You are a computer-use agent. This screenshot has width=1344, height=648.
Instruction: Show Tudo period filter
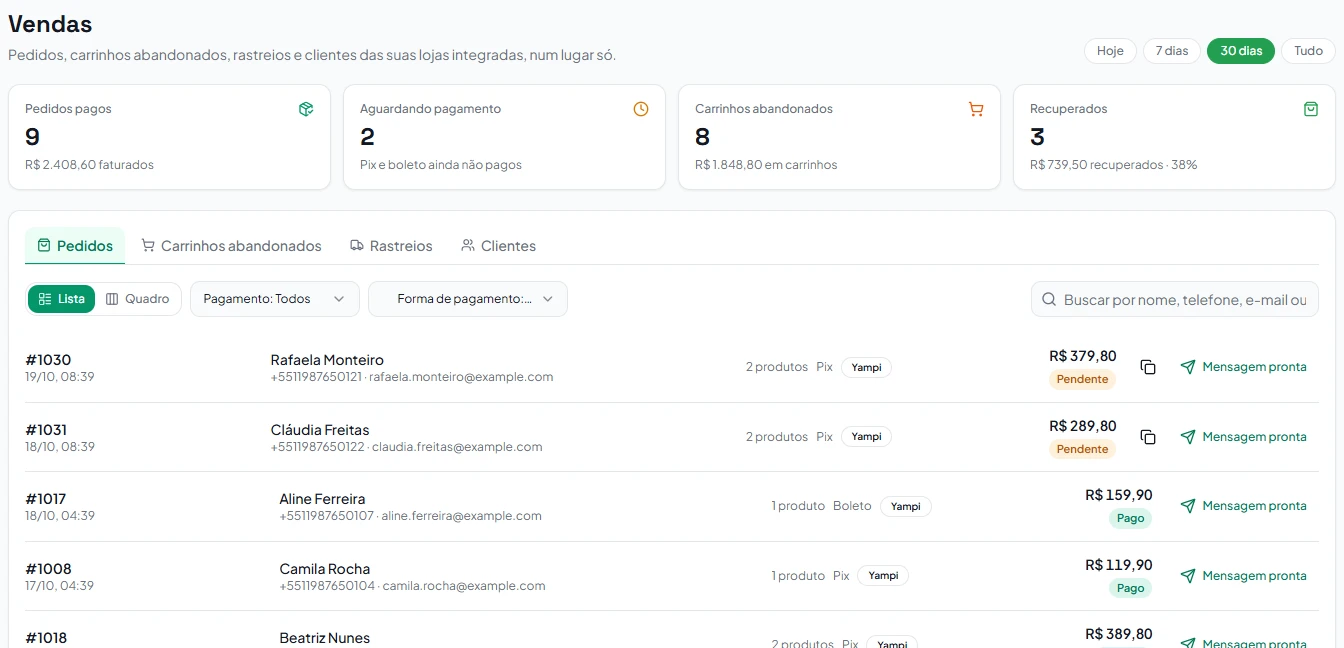[x=1308, y=51]
